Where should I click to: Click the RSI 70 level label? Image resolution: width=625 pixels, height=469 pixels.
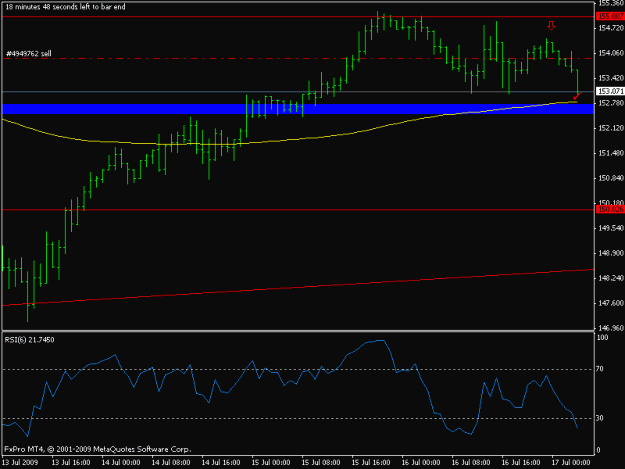(599, 369)
